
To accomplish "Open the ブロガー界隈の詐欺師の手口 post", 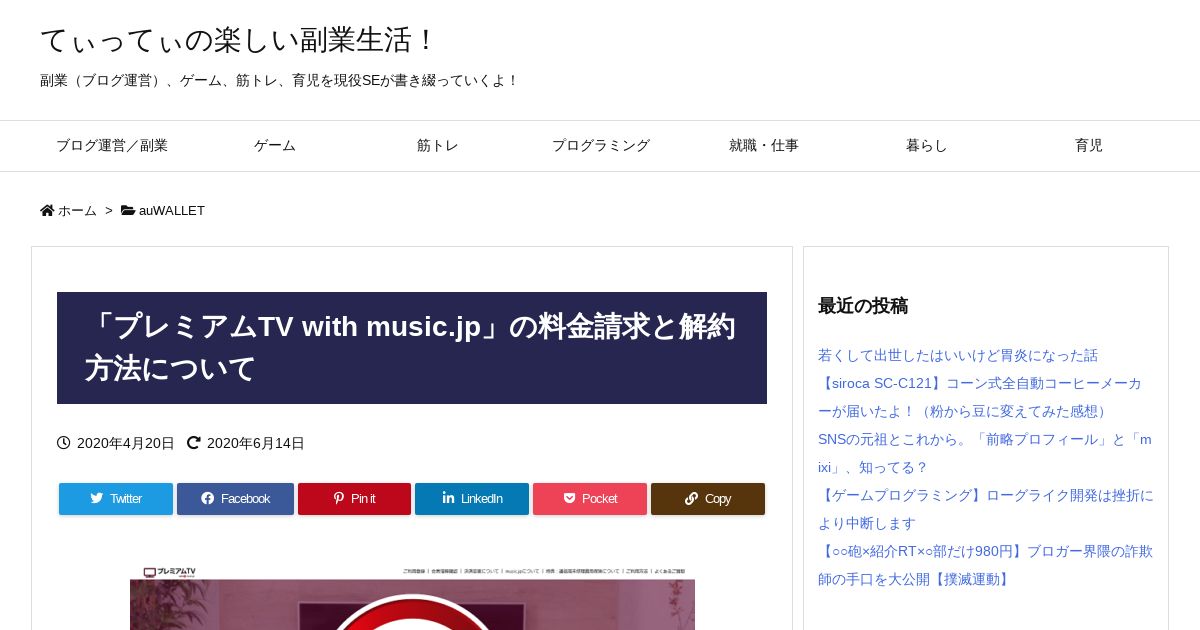I will click(x=986, y=565).
